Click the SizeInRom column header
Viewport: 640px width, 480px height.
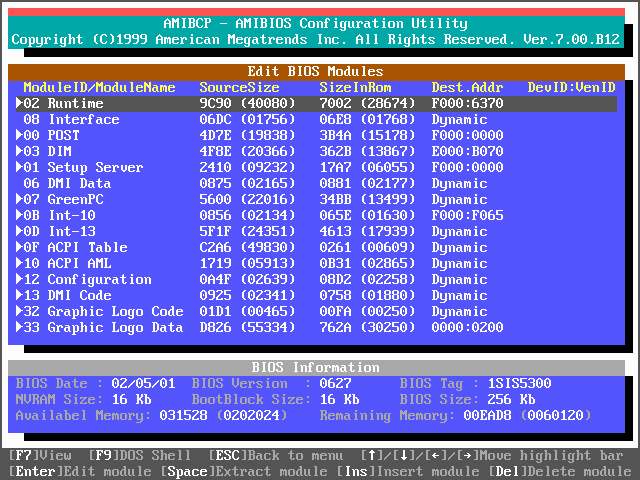click(x=355, y=87)
